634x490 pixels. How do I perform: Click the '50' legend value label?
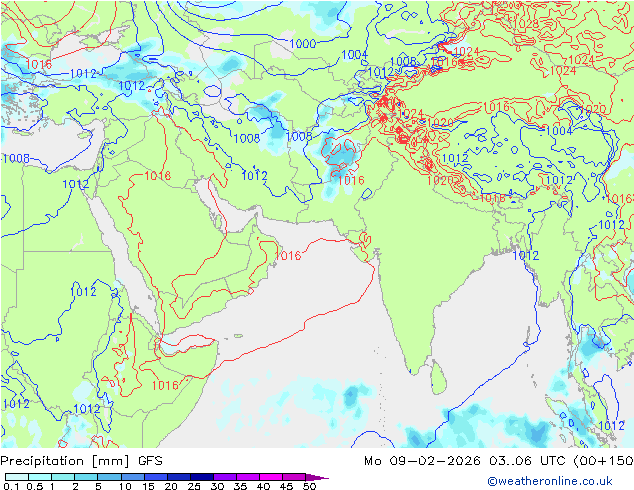click(309, 486)
